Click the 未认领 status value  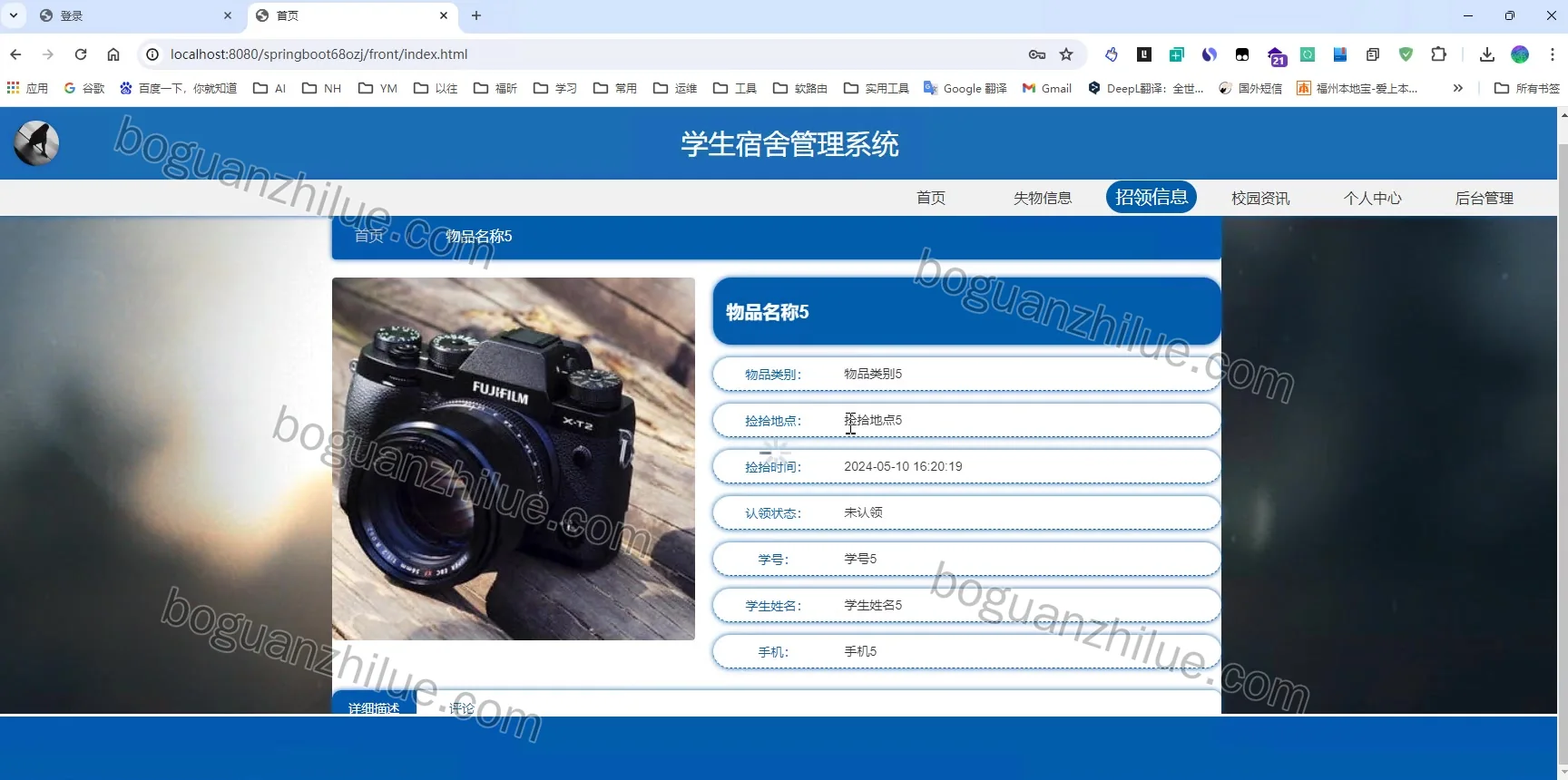coord(863,512)
